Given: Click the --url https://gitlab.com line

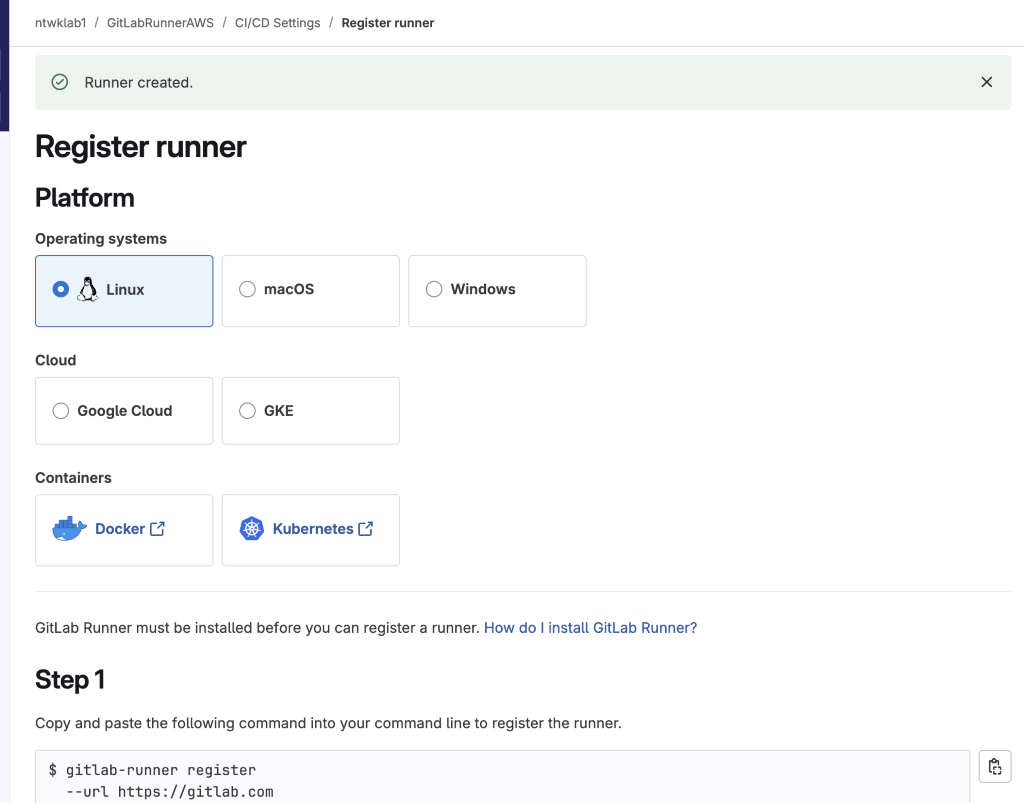Looking at the screenshot, I should 170,792.
